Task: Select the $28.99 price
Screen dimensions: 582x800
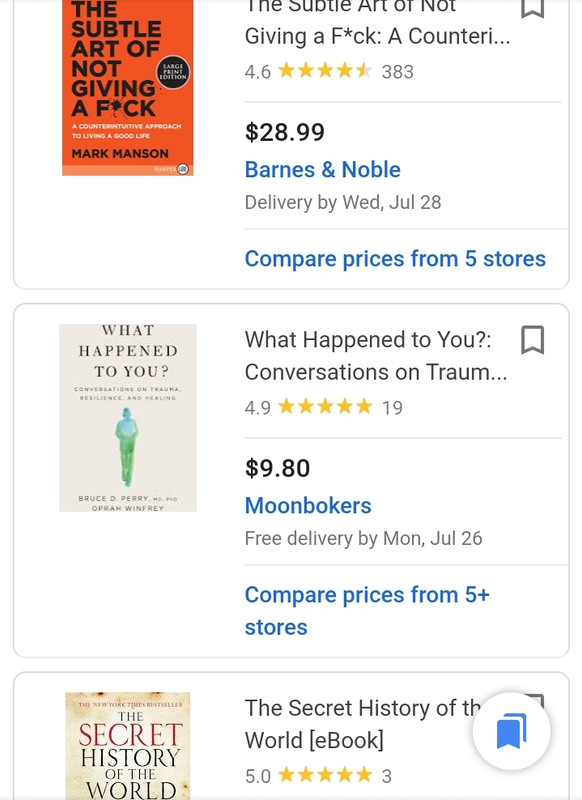Action: (285, 132)
